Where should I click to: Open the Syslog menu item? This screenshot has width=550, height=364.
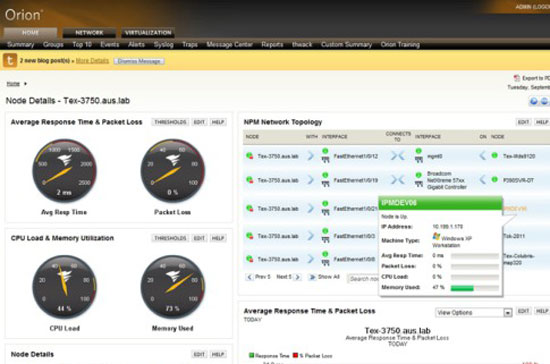(163, 45)
